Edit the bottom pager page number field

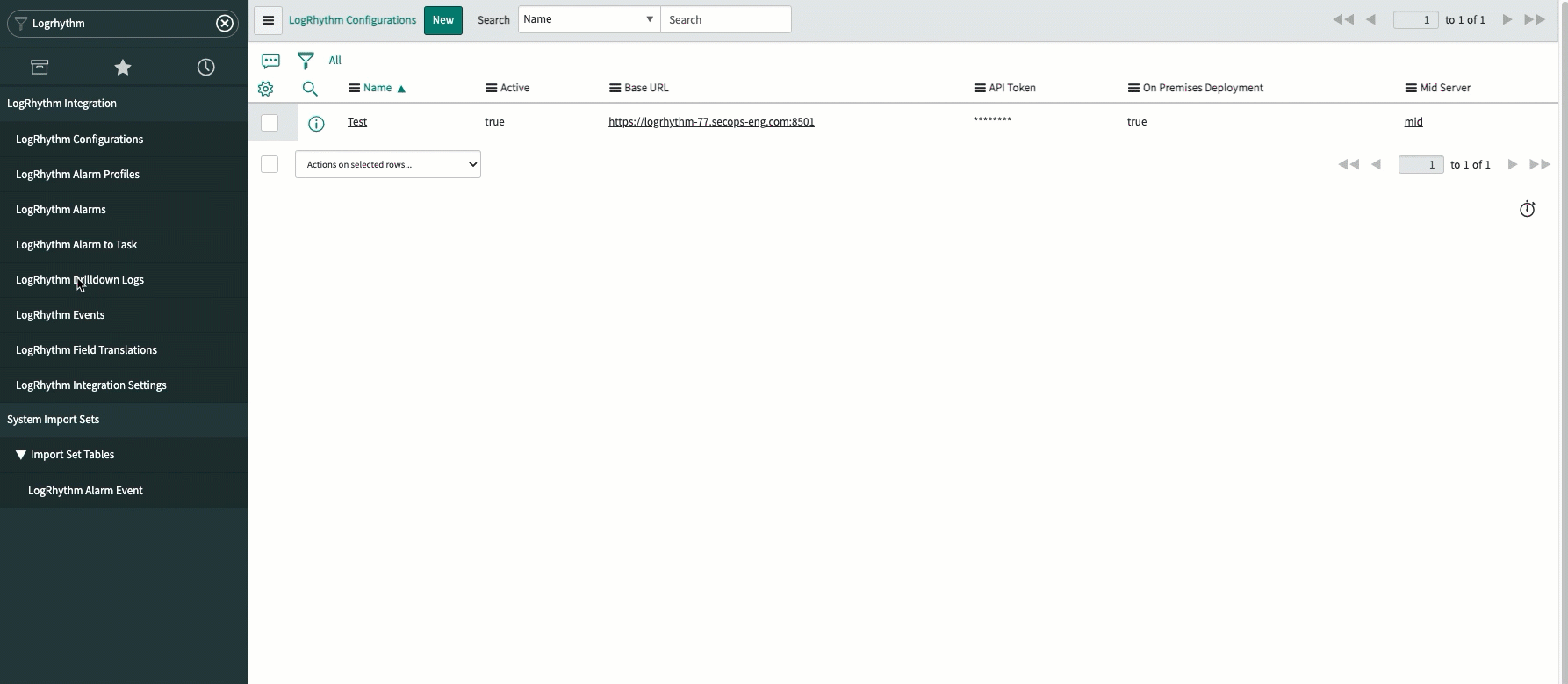(1421, 164)
